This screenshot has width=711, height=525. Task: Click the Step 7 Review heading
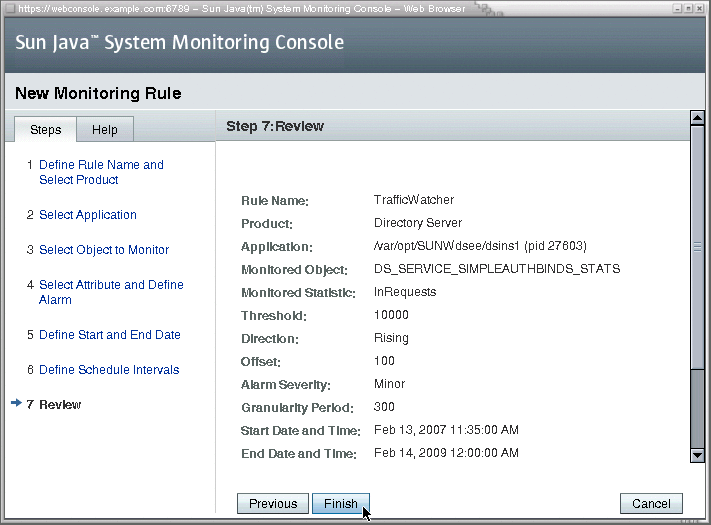coord(275,126)
